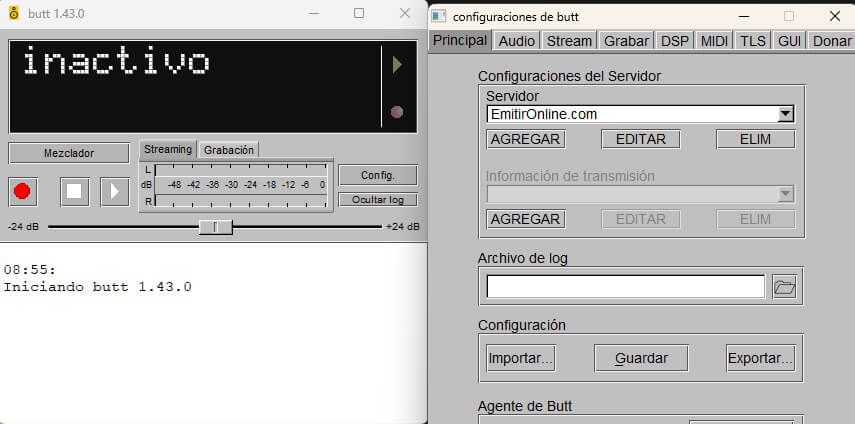
Task: Click AGREGAR under Servidor
Action: tap(526, 139)
